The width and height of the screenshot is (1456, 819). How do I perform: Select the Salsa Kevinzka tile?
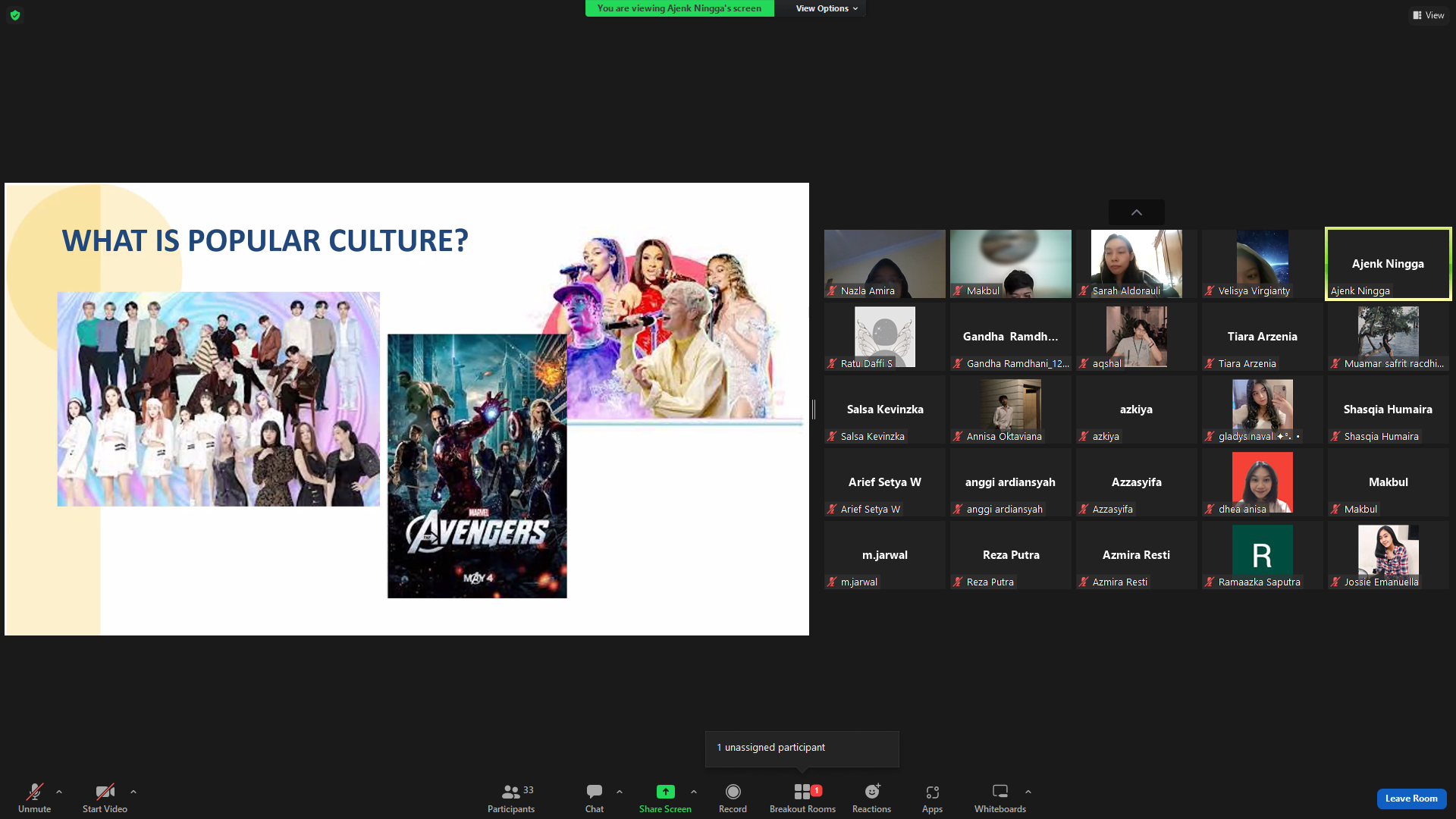pyautogui.click(x=885, y=409)
